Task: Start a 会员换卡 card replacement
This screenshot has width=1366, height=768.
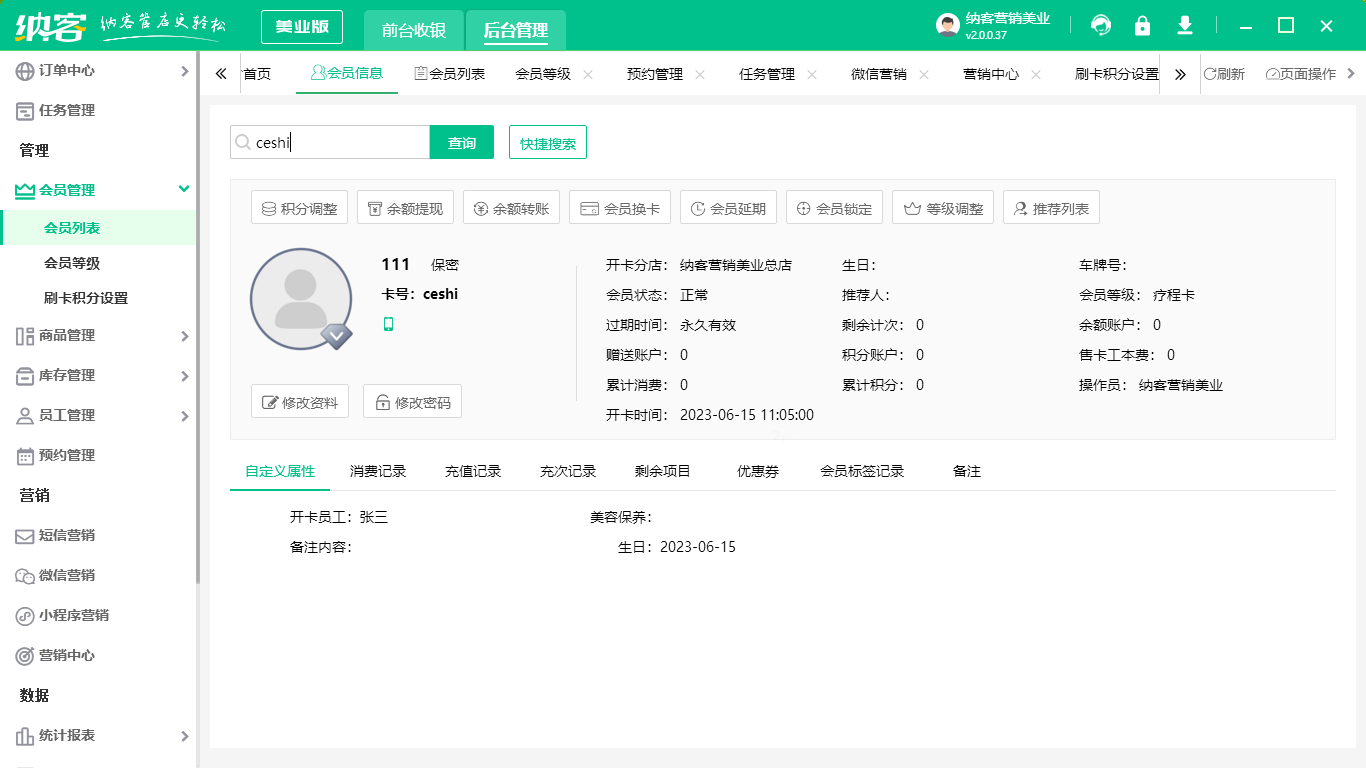Action: [619, 207]
